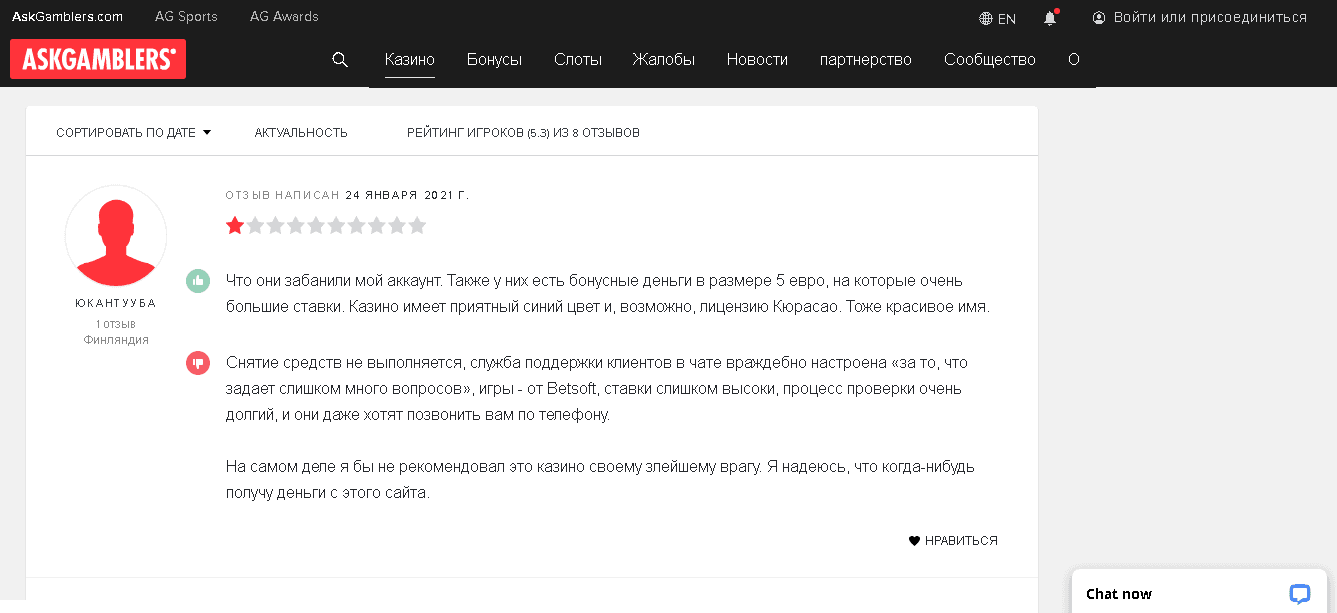Click the AskGamblers logo
This screenshot has width=1337, height=613.
coord(97,58)
